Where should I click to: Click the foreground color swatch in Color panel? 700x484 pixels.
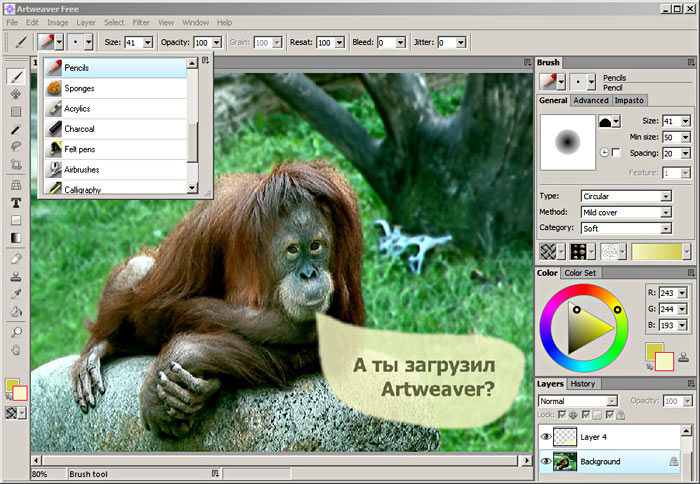click(654, 350)
